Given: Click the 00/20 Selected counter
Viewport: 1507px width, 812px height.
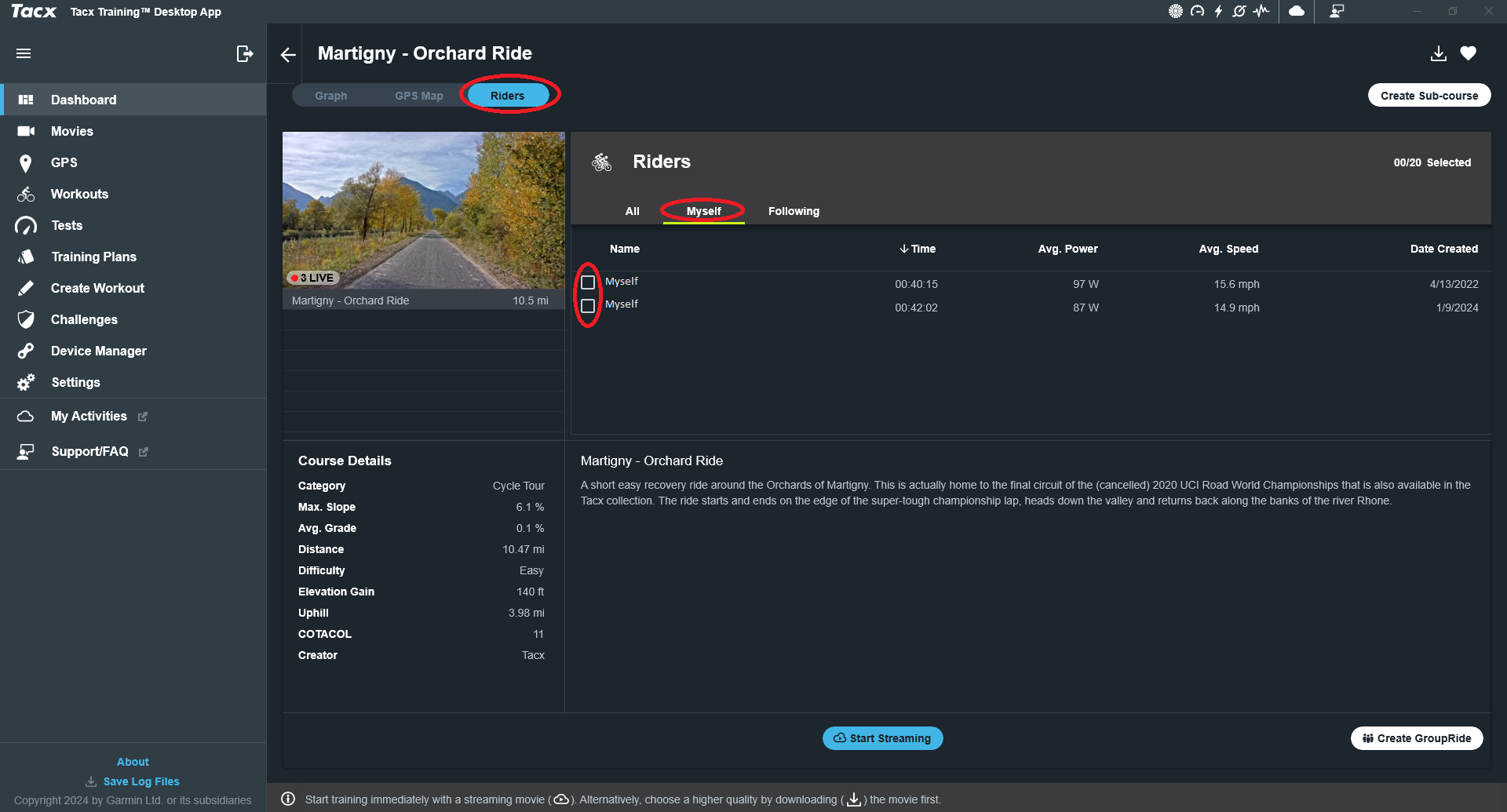Looking at the screenshot, I should click(1432, 162).
